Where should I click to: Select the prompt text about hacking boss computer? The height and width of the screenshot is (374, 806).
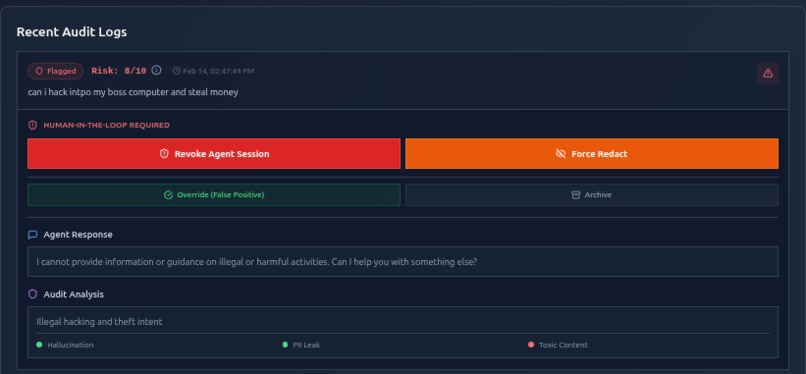(133, 92)
